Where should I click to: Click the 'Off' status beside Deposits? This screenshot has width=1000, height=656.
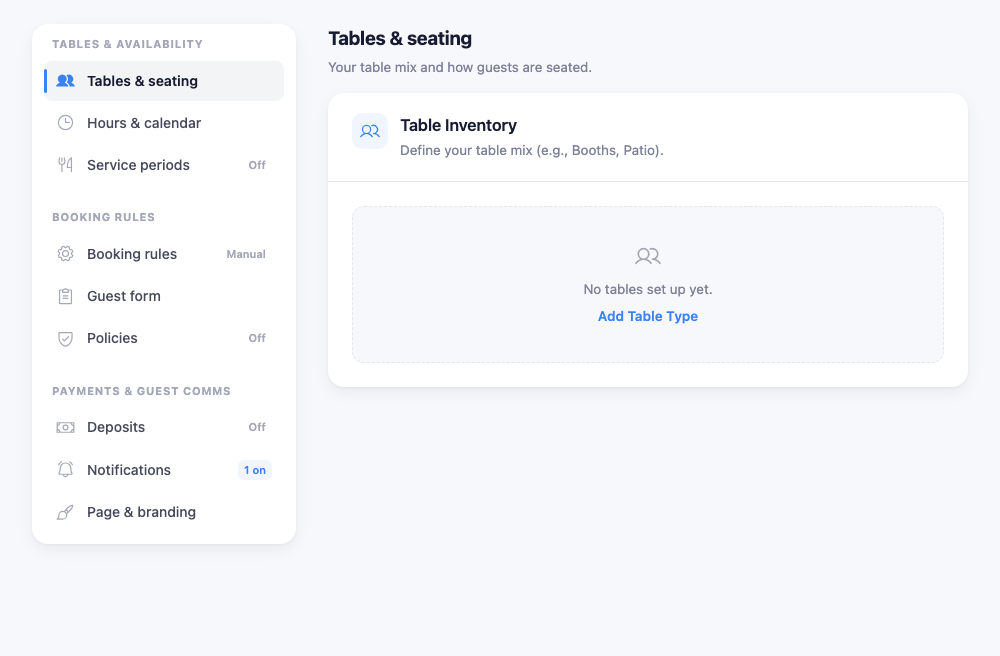(x=257, y=427)
